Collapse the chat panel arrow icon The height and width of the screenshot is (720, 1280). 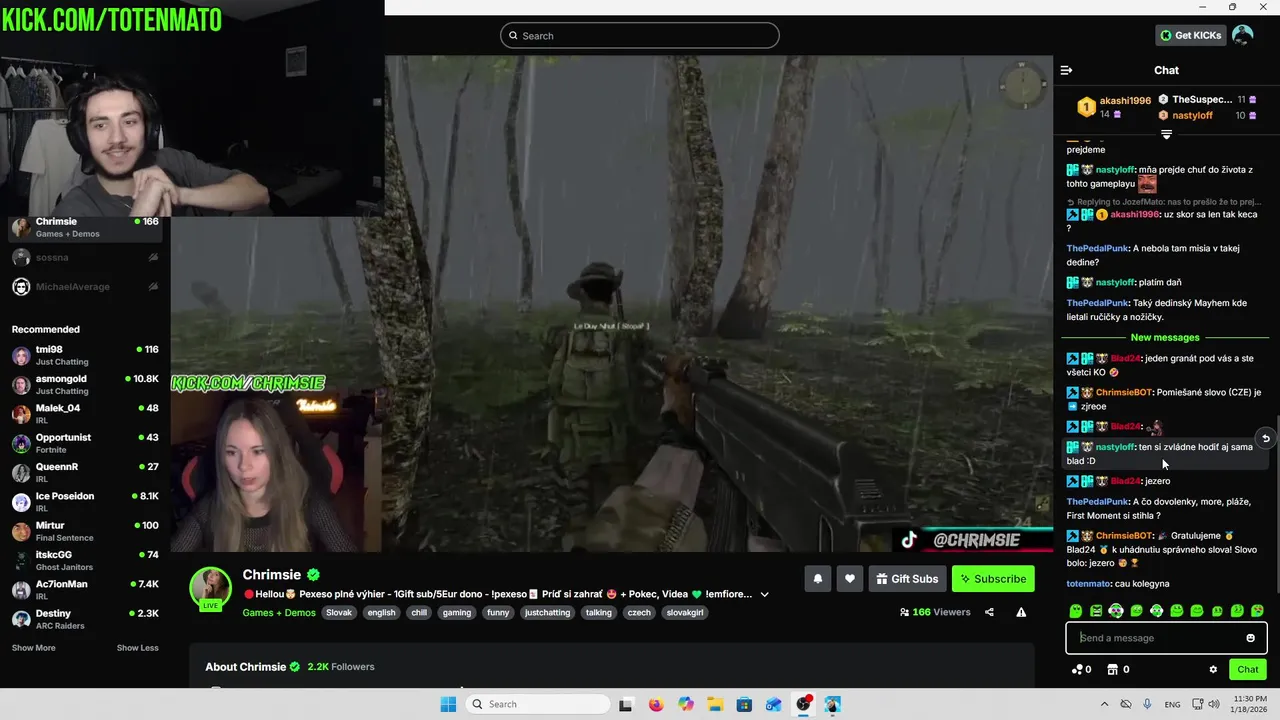[1066, 70]
